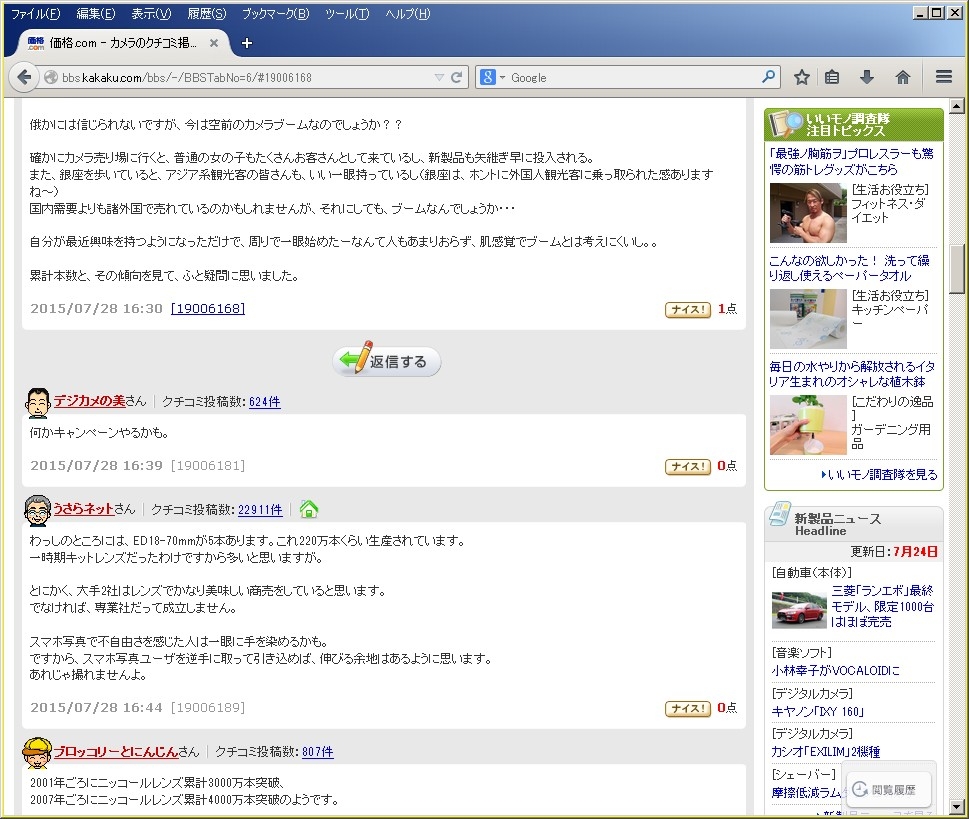Click the vertical scrollbar thumb
Image resolution: width=969 pixels, height=819 pixels.
(957, 269)
